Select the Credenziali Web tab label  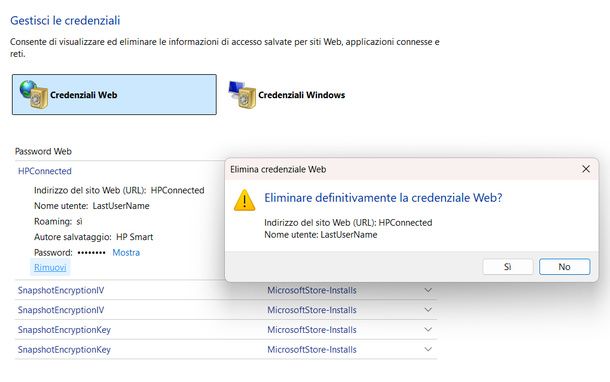(84, 95)
